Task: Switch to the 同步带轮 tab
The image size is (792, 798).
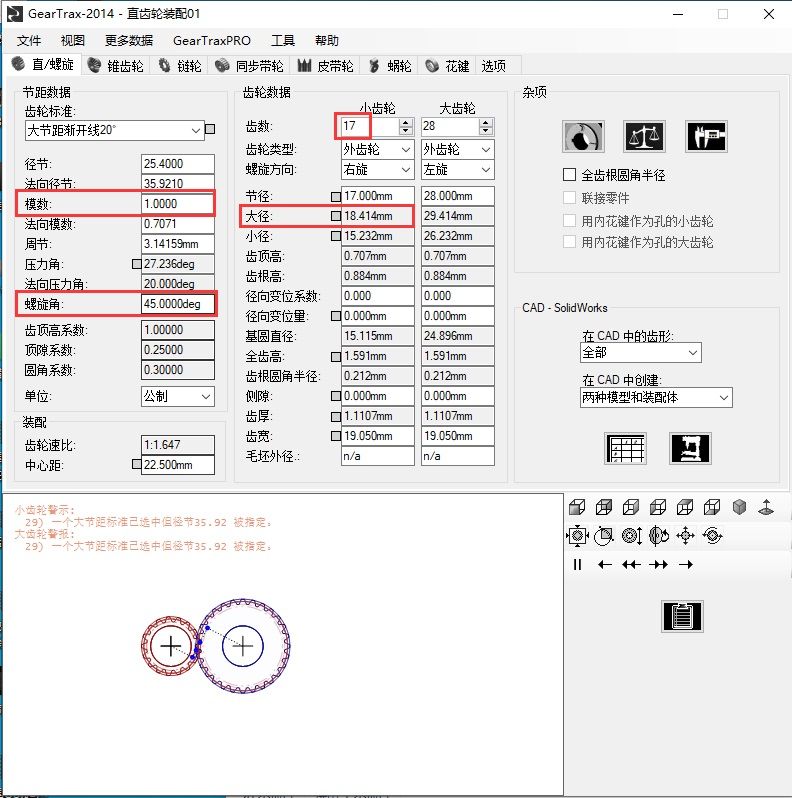Action: (x=249, y=66)
